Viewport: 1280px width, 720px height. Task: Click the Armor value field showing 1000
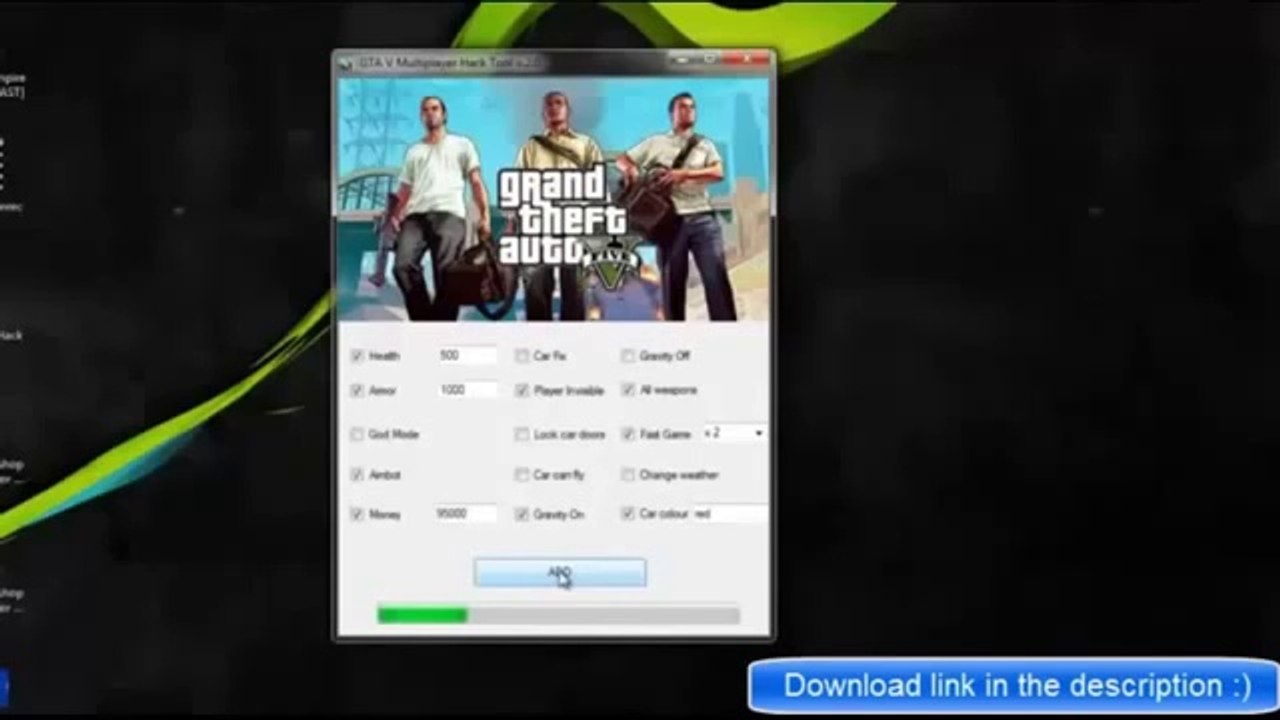466,389
